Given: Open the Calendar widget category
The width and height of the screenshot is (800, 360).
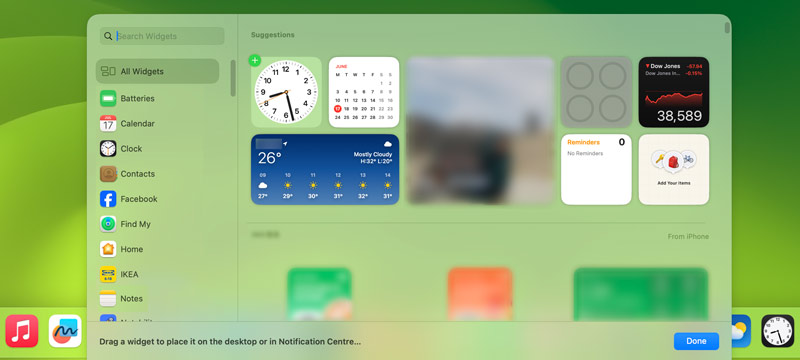Looking at the screenshot, I should point(157,123).
